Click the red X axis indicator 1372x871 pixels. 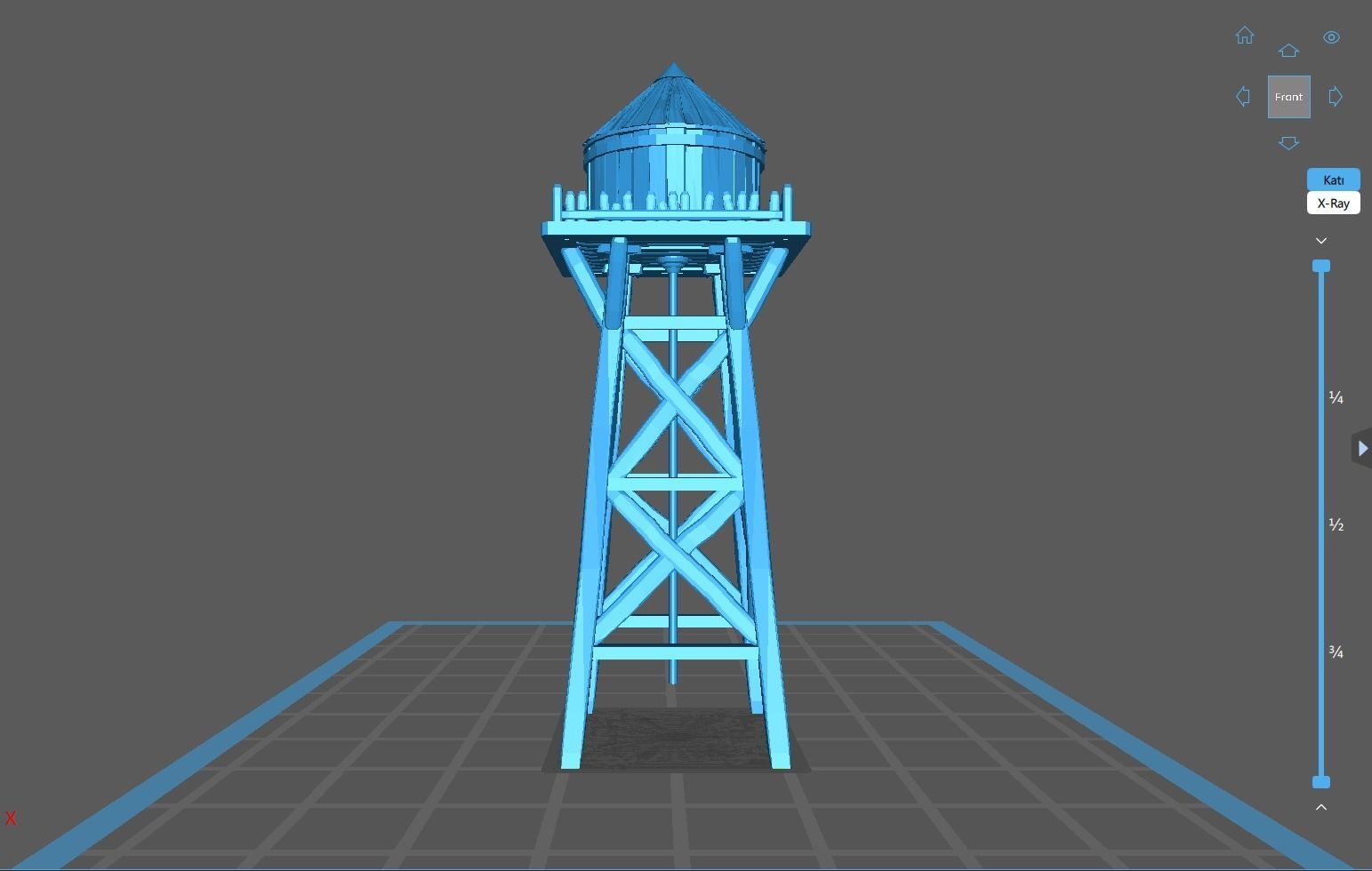tap(11, 819)
